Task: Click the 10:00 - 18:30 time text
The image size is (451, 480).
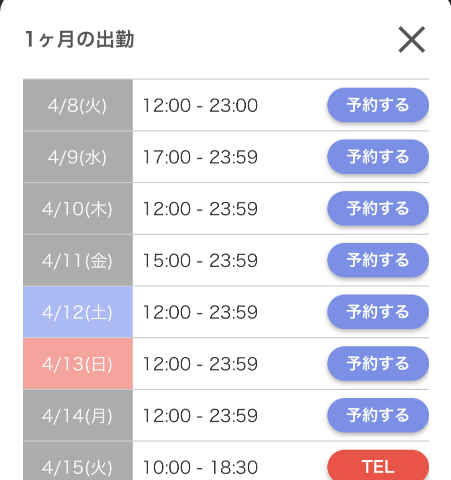Action: point(200,467)
